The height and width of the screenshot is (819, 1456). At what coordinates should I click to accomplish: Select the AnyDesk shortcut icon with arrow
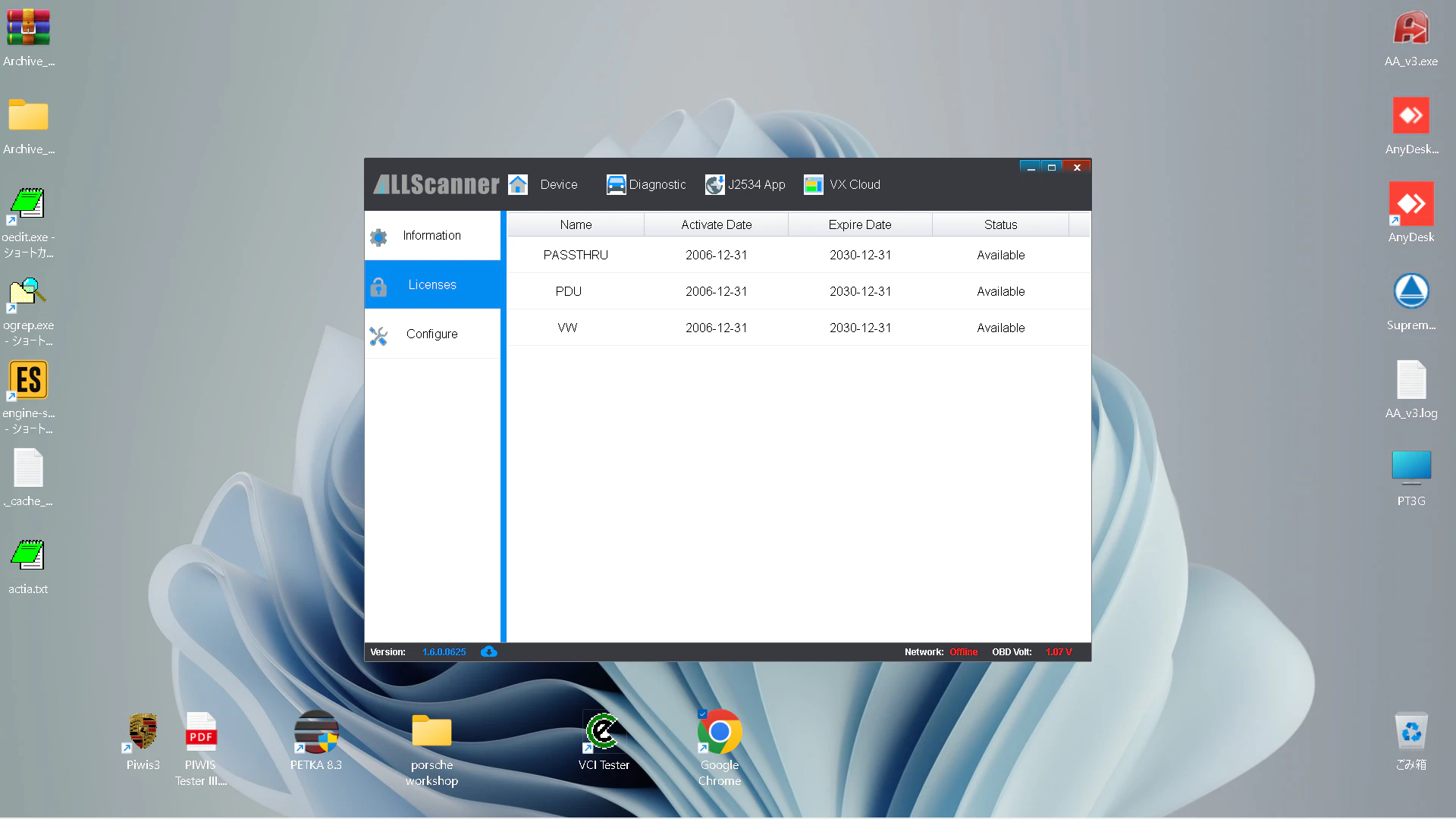click(1411, 203)
